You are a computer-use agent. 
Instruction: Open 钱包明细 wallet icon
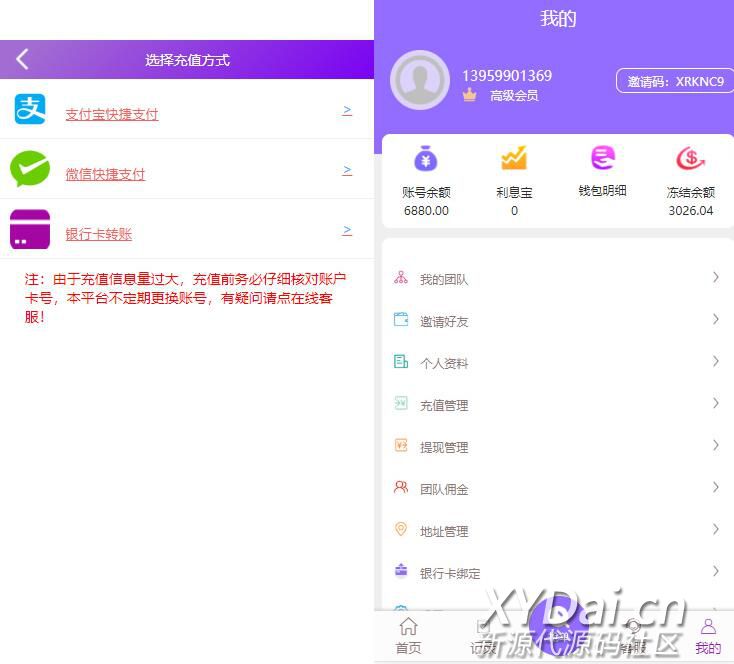602,157
